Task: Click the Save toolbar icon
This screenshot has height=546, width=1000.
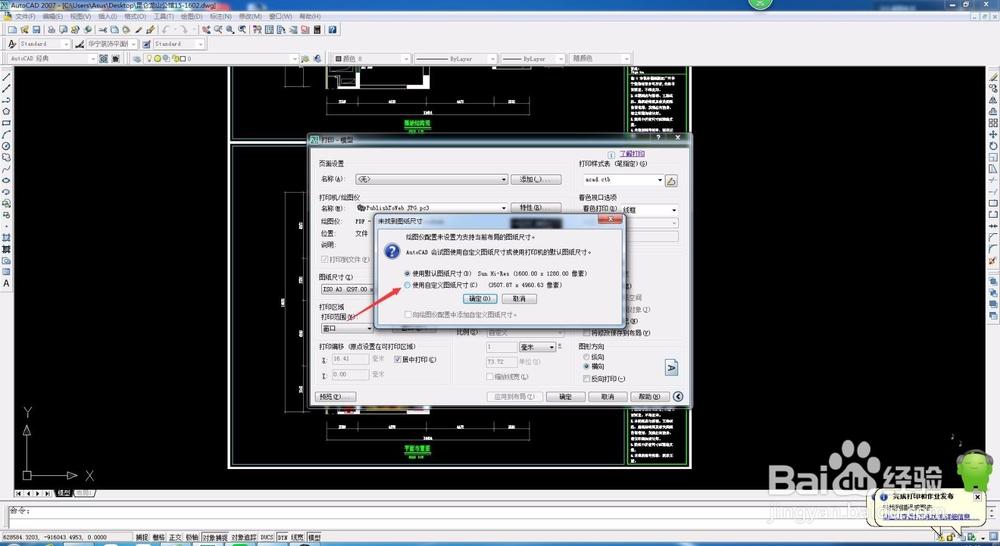Action: pyautogui.click(x=36, y=29)
